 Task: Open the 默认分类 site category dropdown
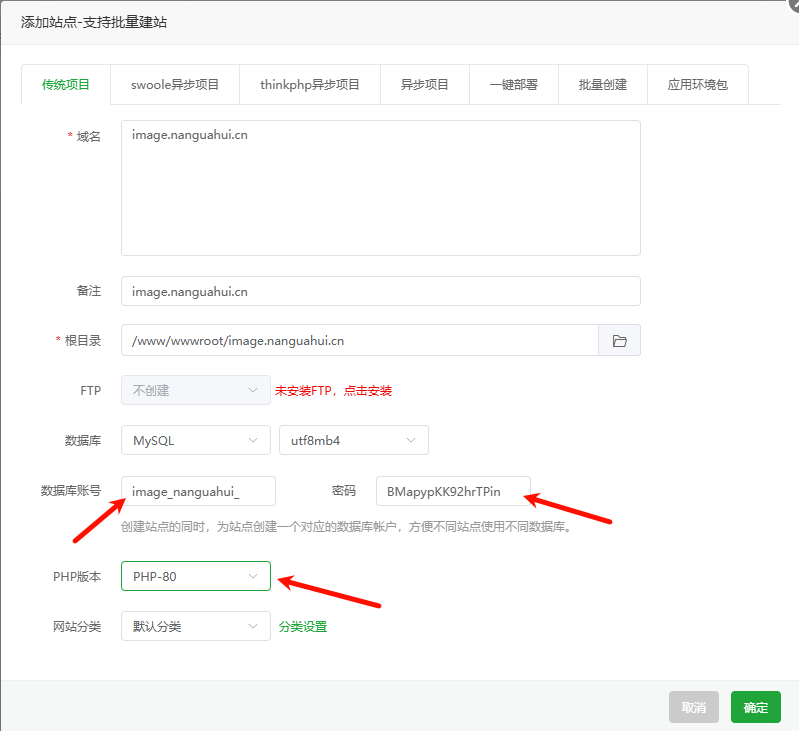195,627
